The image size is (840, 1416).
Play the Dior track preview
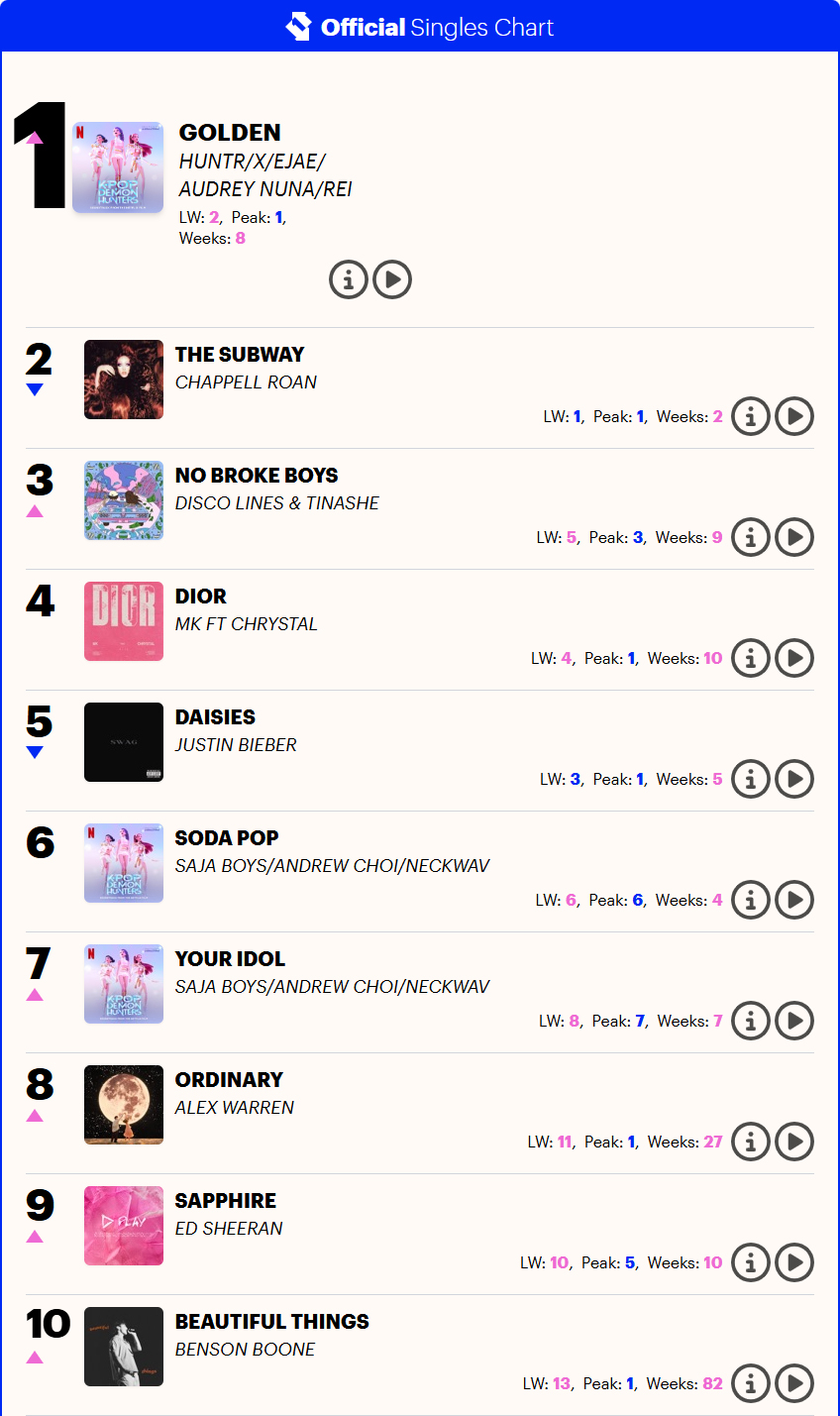click(794, 659)
